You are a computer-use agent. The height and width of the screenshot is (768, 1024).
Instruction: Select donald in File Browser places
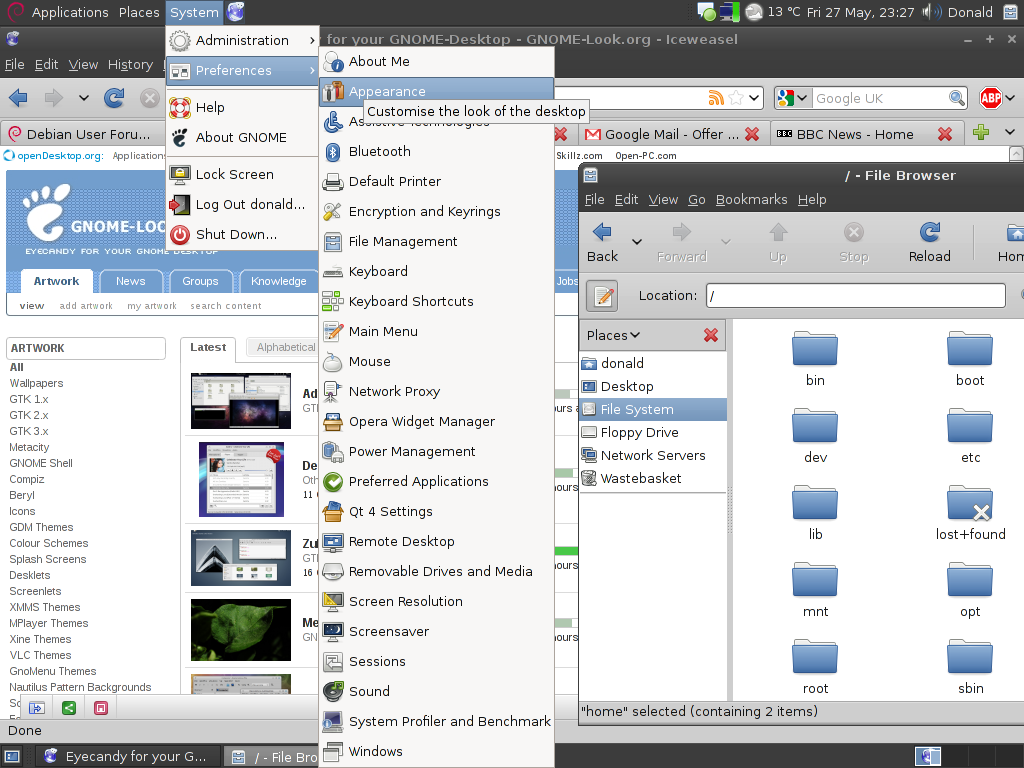[x=652, y=364]
